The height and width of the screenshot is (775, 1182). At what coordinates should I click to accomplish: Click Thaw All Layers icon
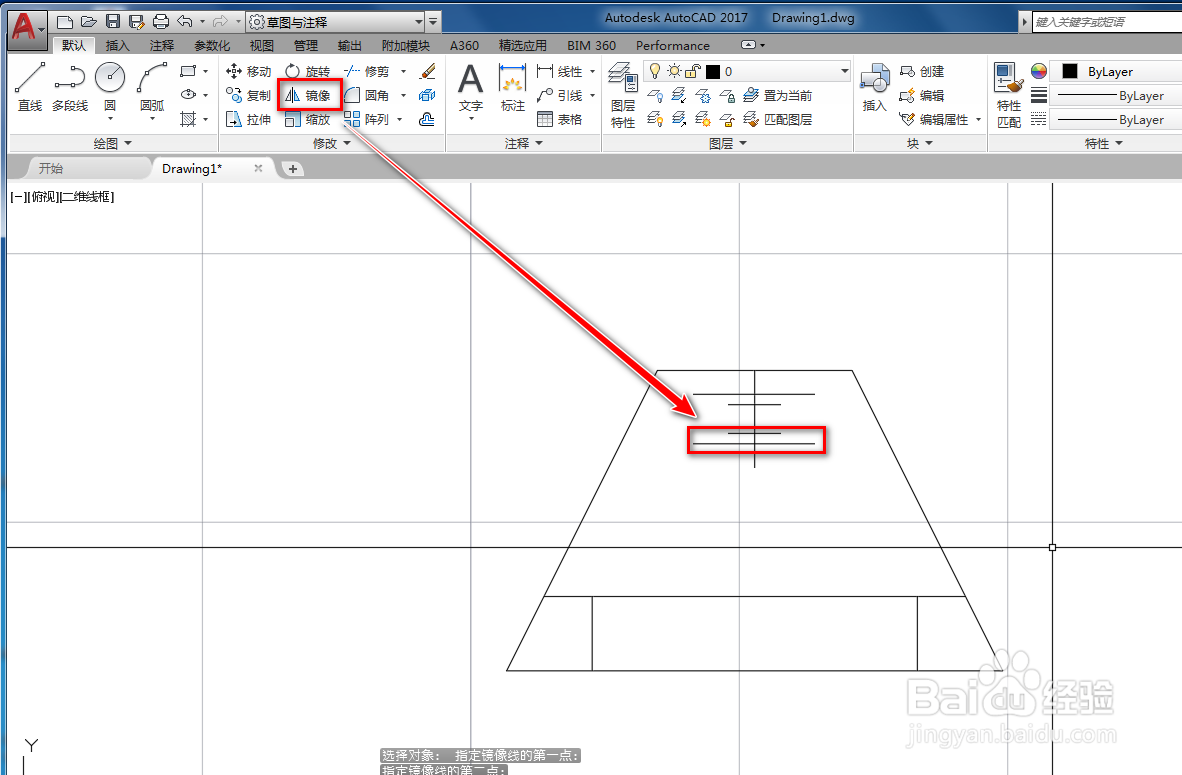coord(703,119)
